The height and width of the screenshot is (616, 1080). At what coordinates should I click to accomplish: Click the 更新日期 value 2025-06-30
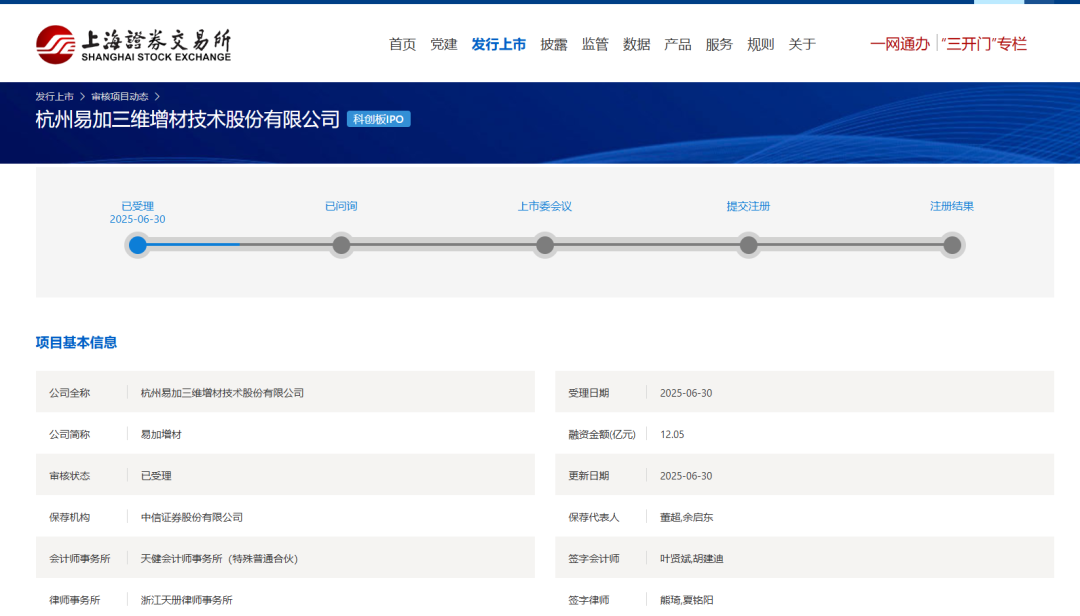[x=686, y=475]
